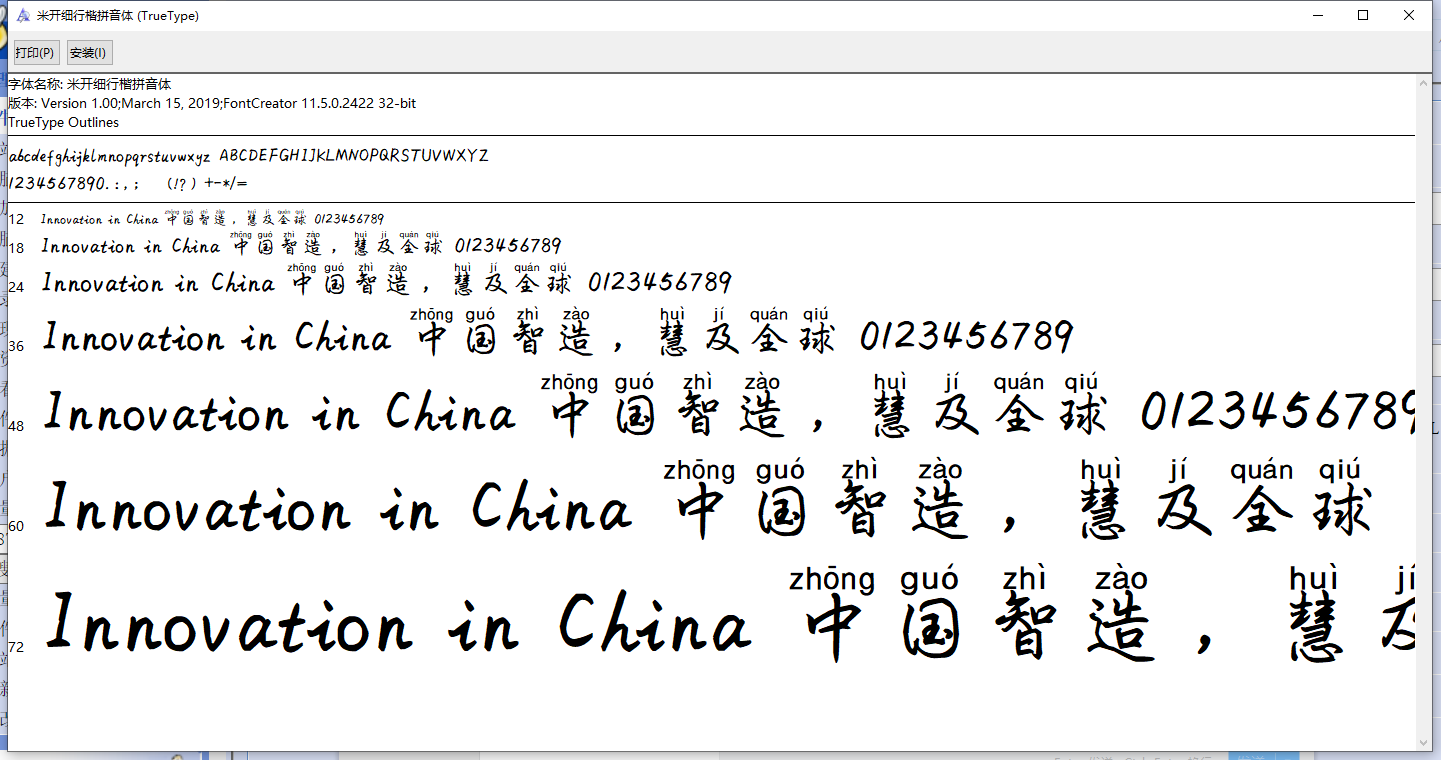Click the size label 36

pos(16,348)
